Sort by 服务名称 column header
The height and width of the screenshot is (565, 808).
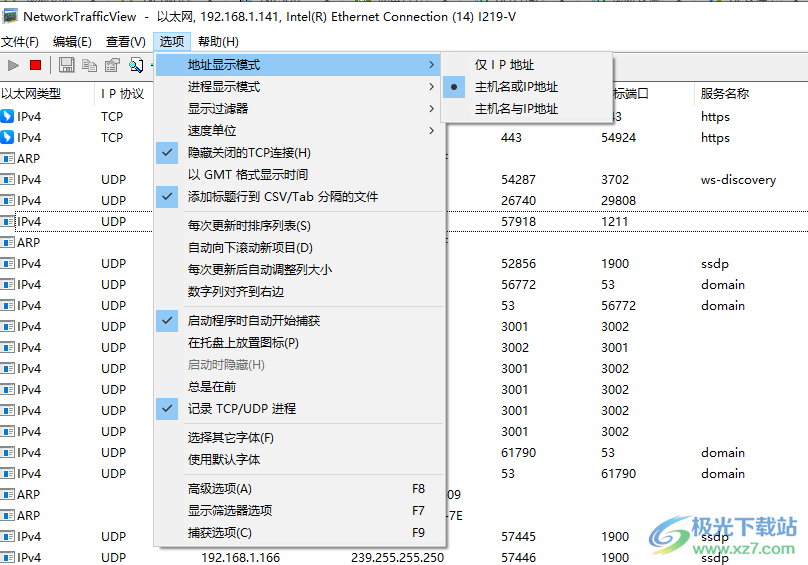coord(751,93)
